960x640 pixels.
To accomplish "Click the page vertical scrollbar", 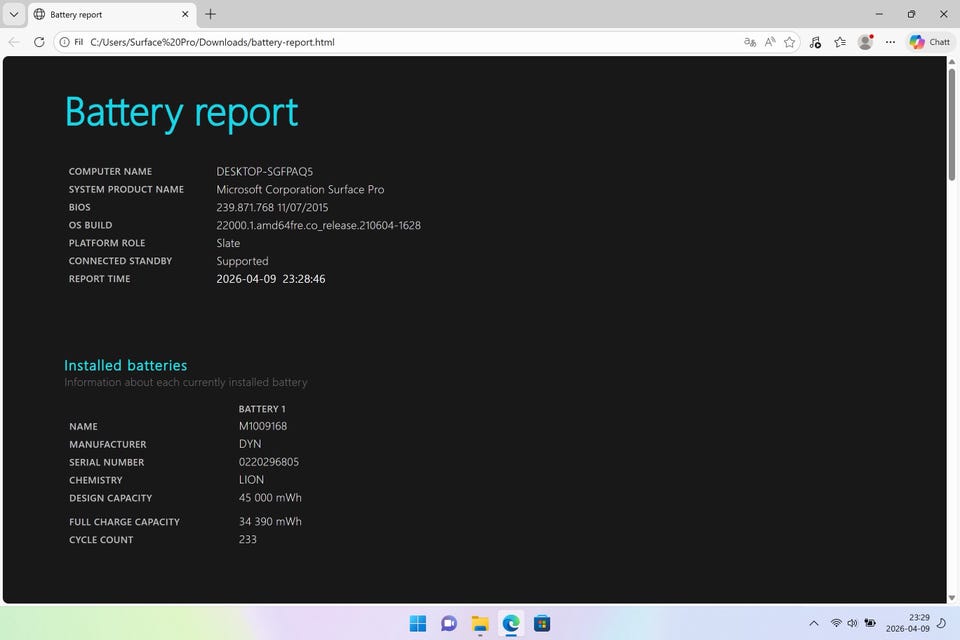I will click(x=951, y=300).
